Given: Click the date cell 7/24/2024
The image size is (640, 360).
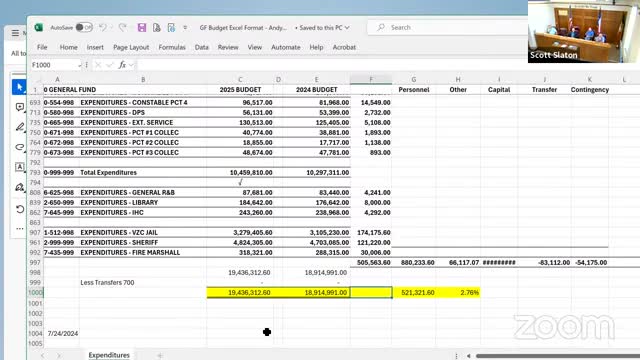Looking at the screenshot, I should 62,333.
